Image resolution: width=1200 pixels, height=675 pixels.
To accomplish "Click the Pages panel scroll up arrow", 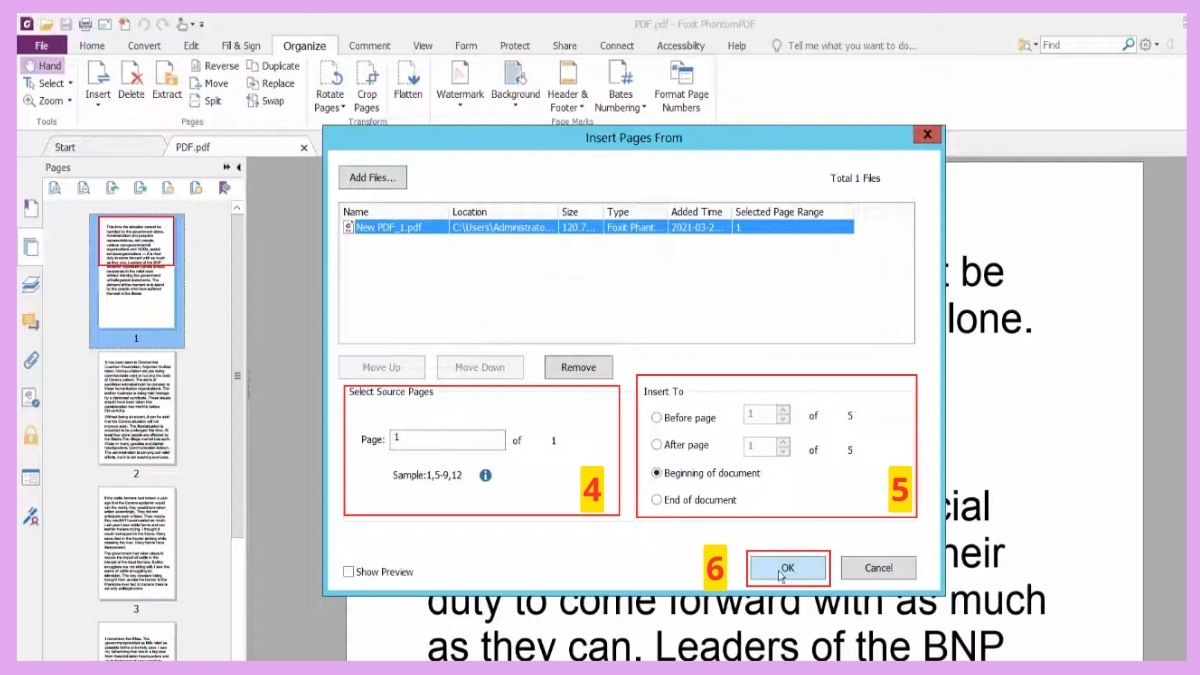I will coord(237,207).
